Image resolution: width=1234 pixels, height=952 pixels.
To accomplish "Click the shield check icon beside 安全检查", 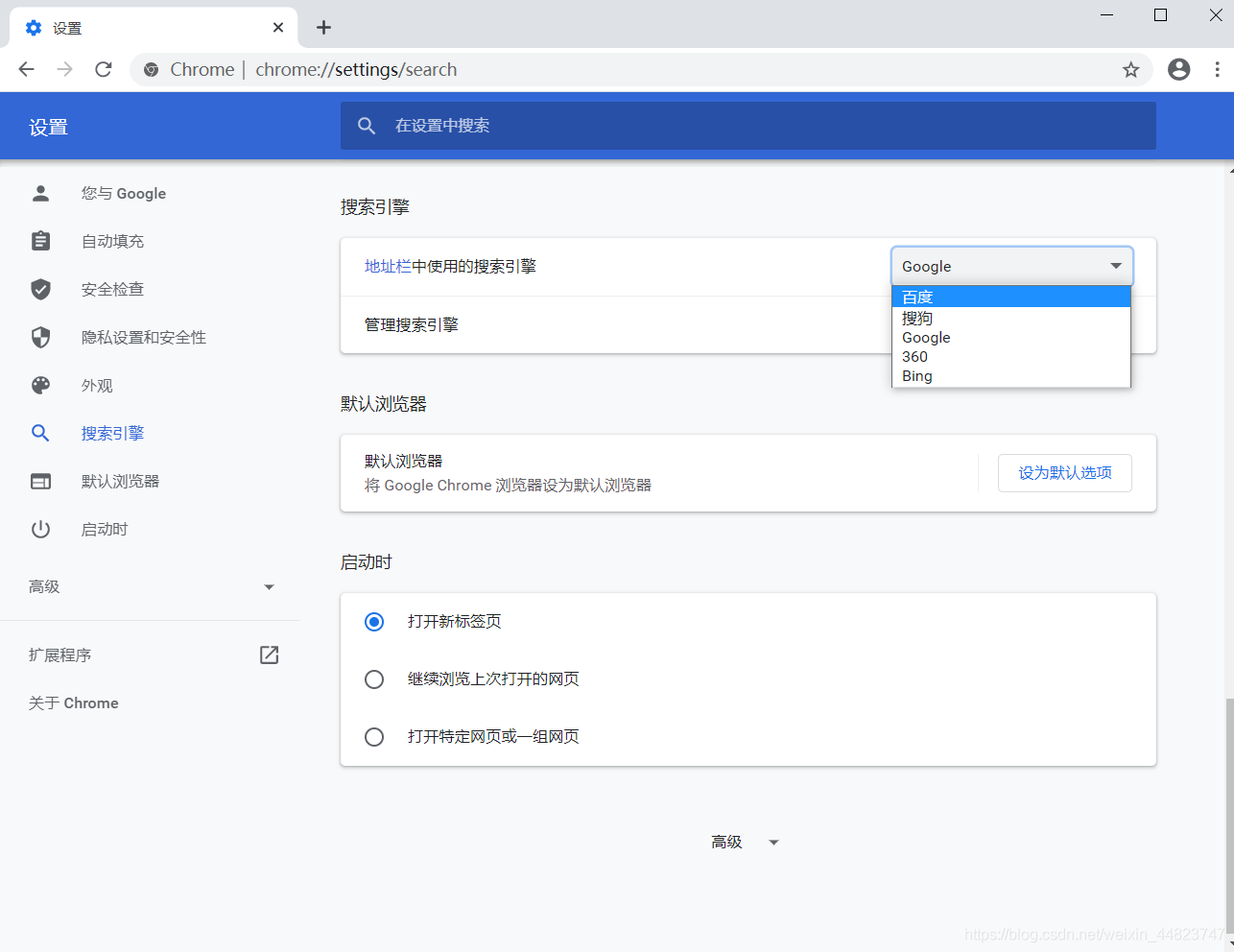I will (40, 289).
